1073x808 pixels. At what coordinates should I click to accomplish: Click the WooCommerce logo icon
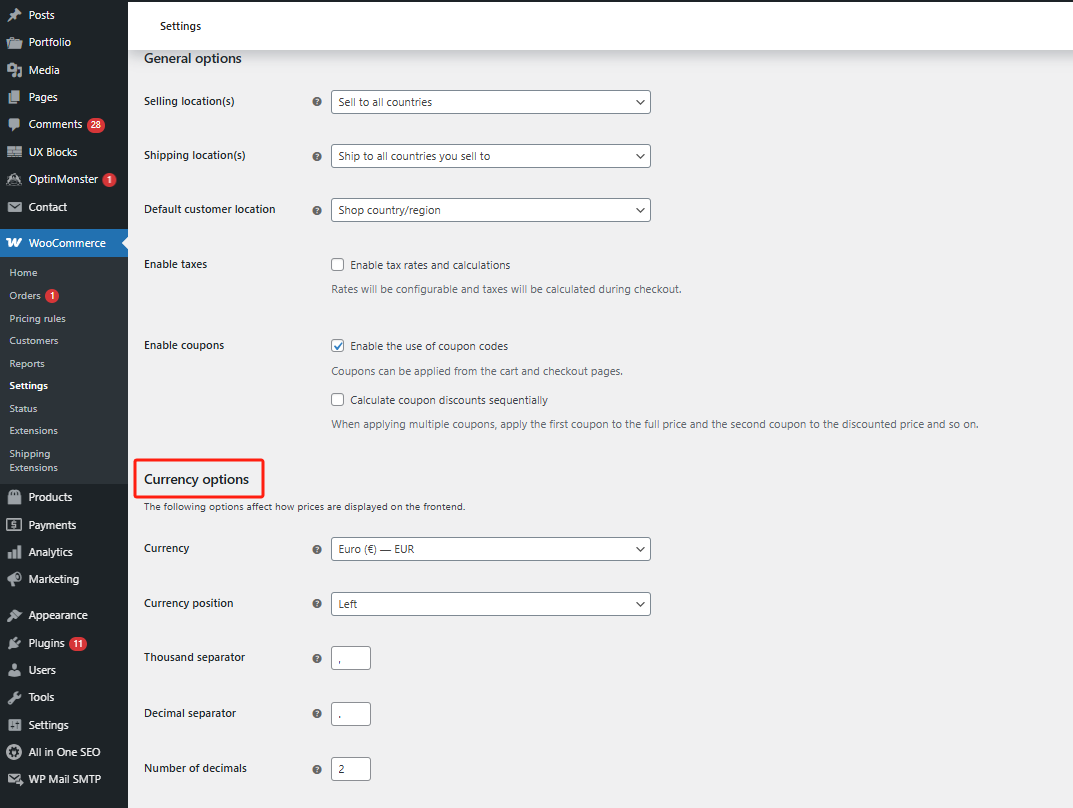click(14, 243)
